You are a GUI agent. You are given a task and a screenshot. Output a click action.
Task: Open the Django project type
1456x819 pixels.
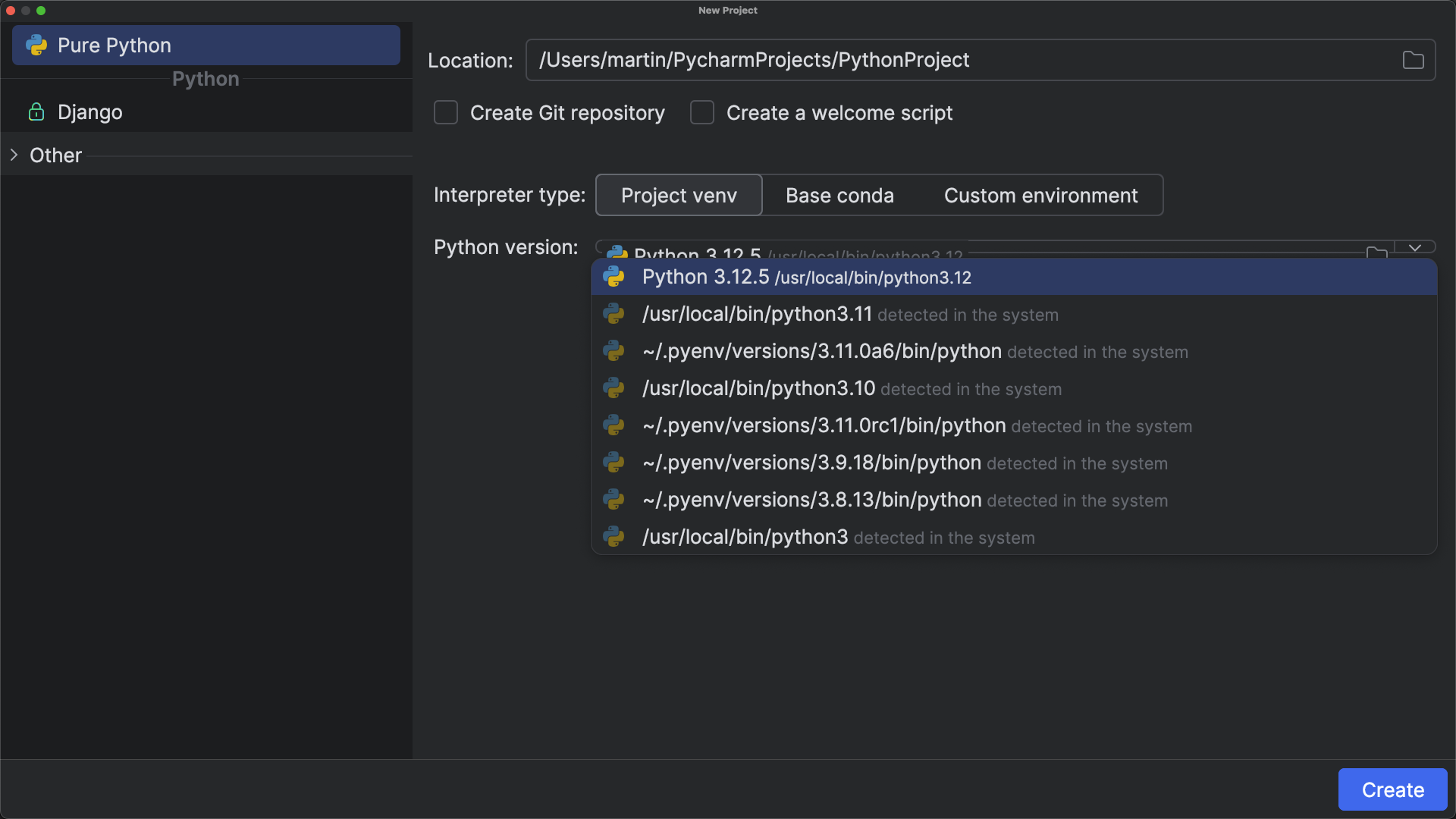[x=89, y=111]
